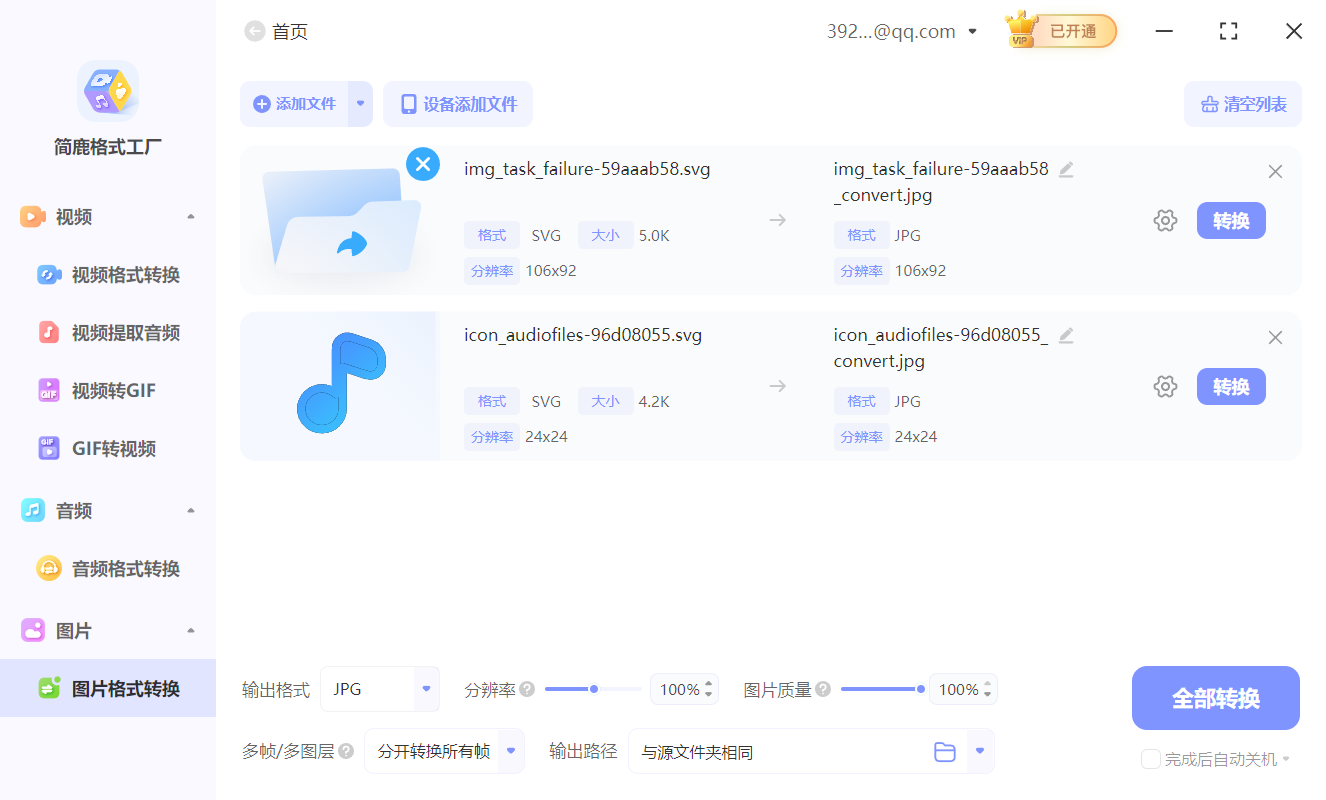This screenshot has width=1326, height=800.
Task: Click the 首页 breadcrumb text
Action: click(290, 32)
